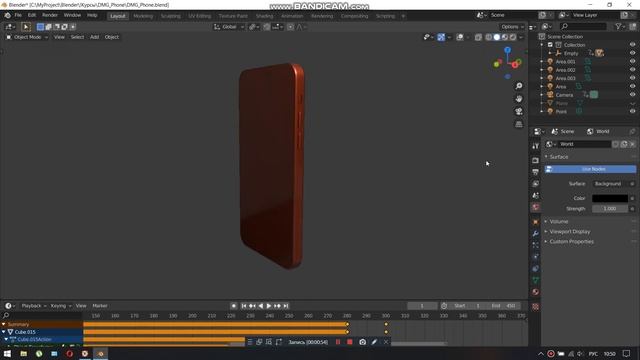Screen dimensions: 640x360
Task: Toggle viewport overlays
Action: click(460, 37)
